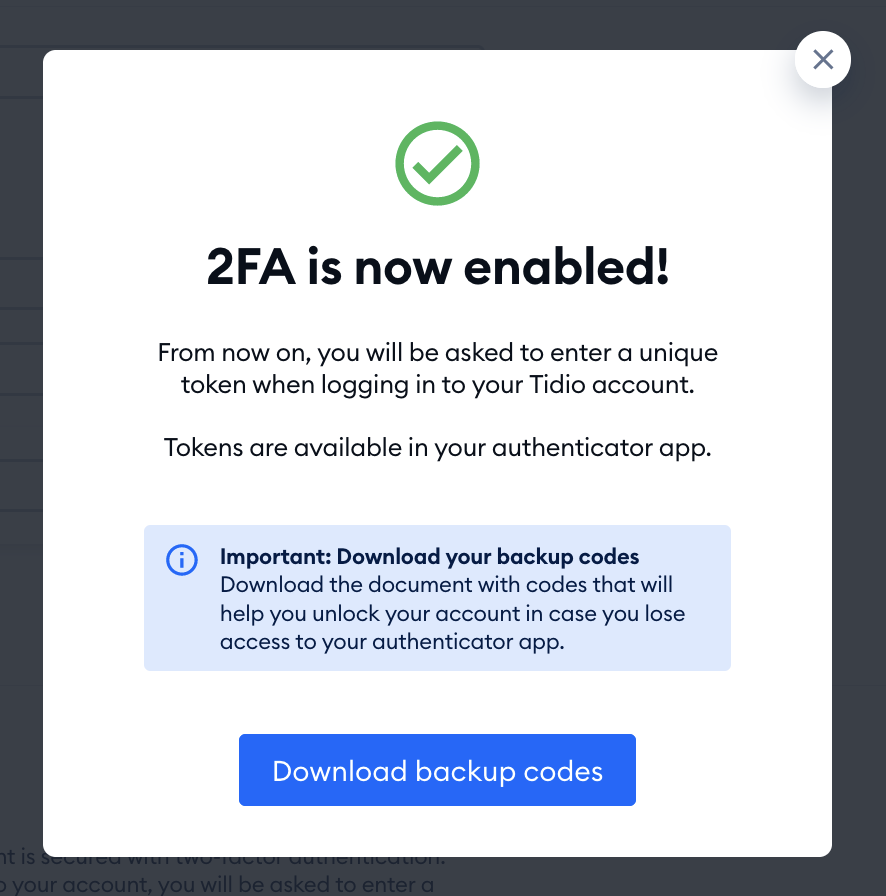Click the Download backup codes button
The width and height of the screenshot is (886, 896).
[x=437, y=770]
